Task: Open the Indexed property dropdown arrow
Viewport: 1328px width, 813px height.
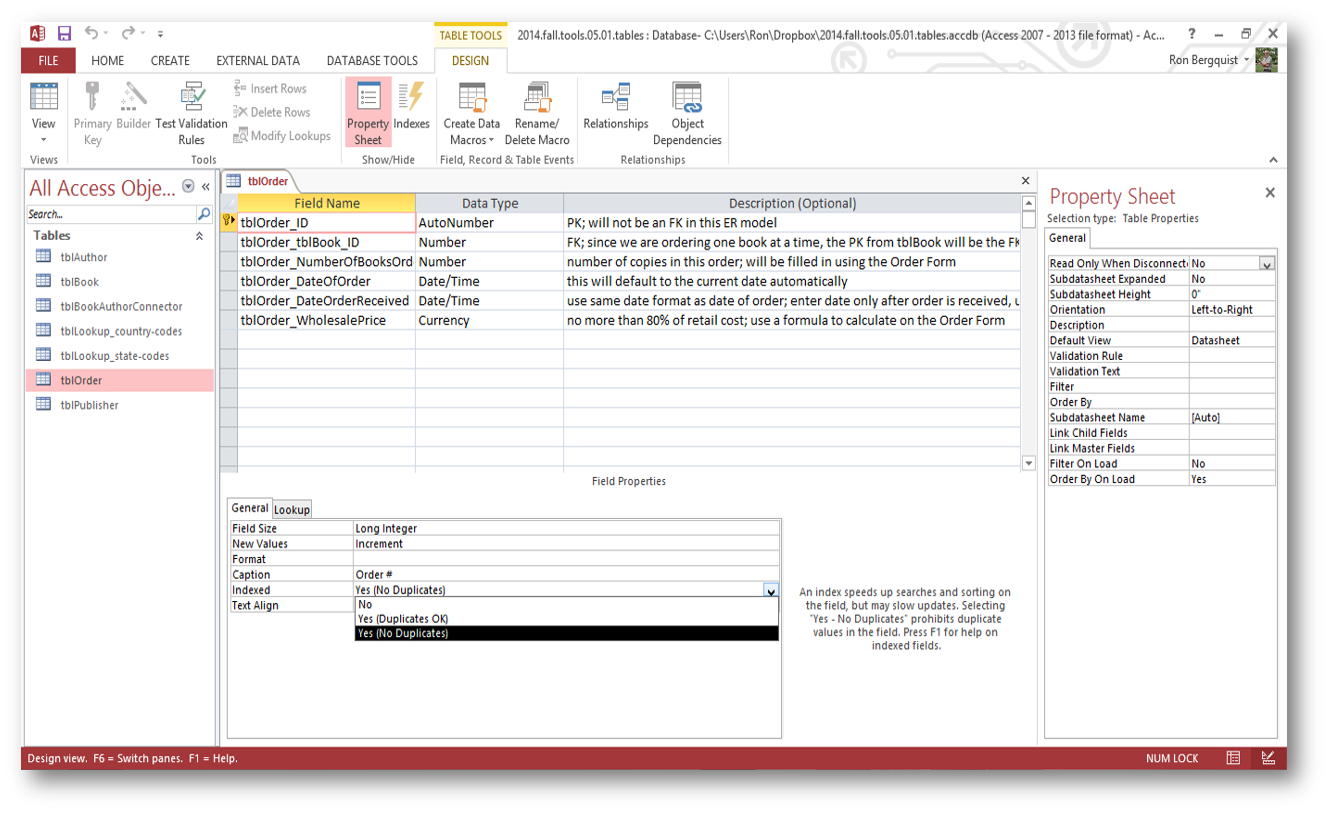Action: click(770, 591)
